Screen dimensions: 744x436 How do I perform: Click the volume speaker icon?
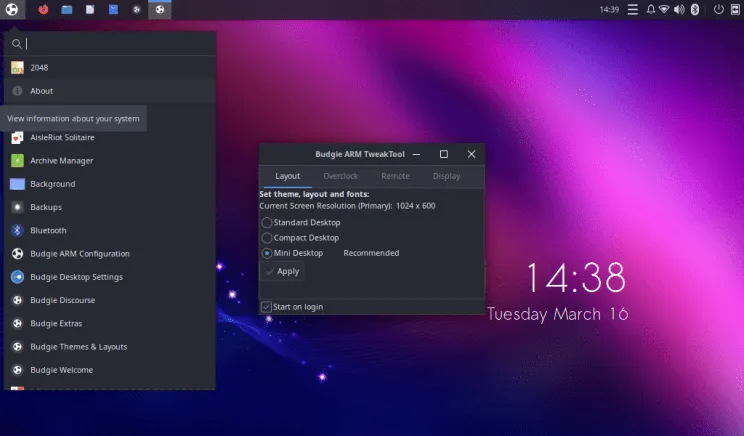point(679,10)
